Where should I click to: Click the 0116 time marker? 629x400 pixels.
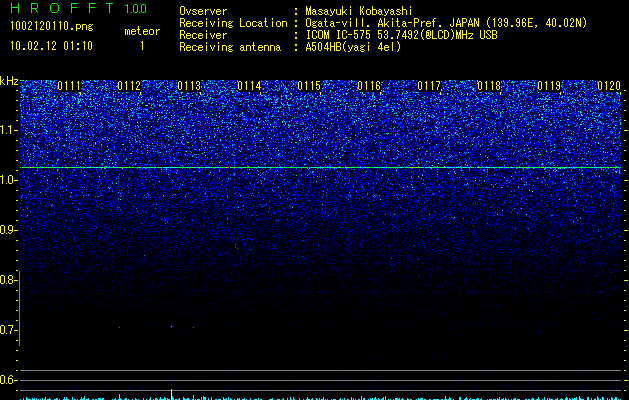click(x=369, y=86)
